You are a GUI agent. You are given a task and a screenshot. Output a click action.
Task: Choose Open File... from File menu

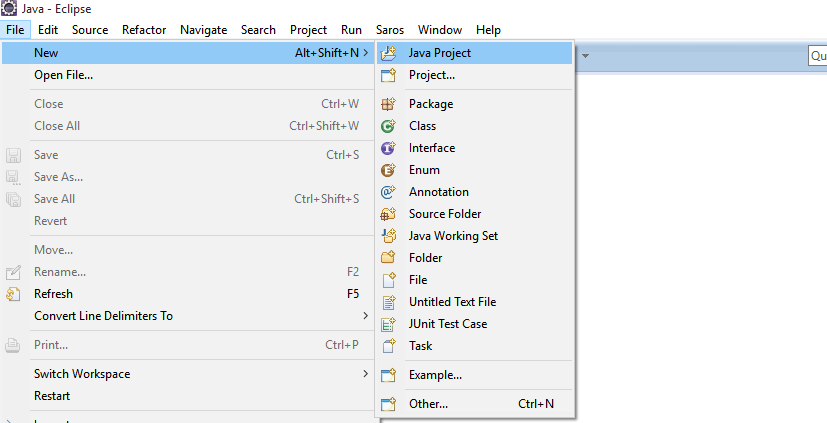pos(188,75)
